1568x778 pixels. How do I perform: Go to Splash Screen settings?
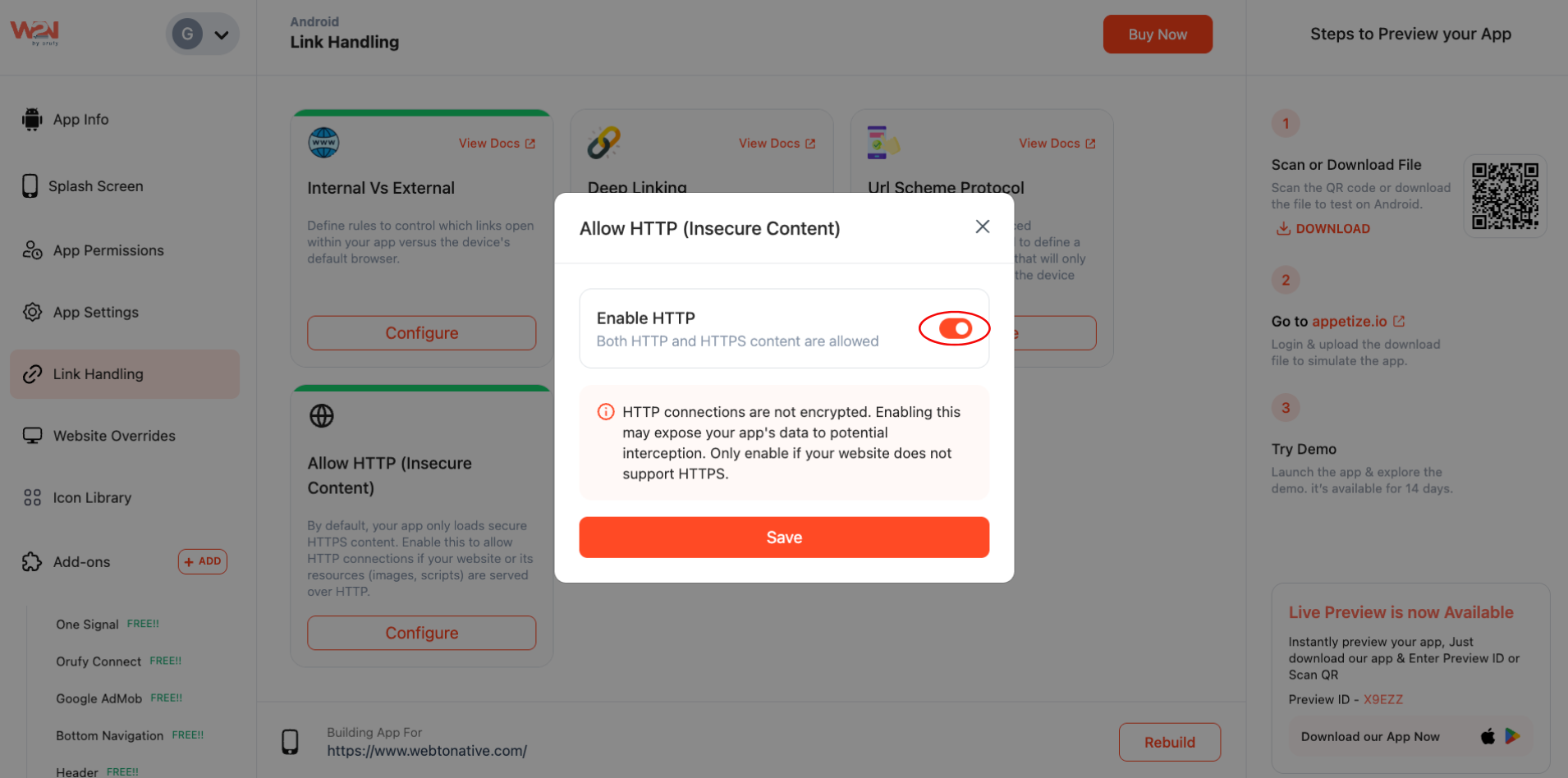coord(95,186)
